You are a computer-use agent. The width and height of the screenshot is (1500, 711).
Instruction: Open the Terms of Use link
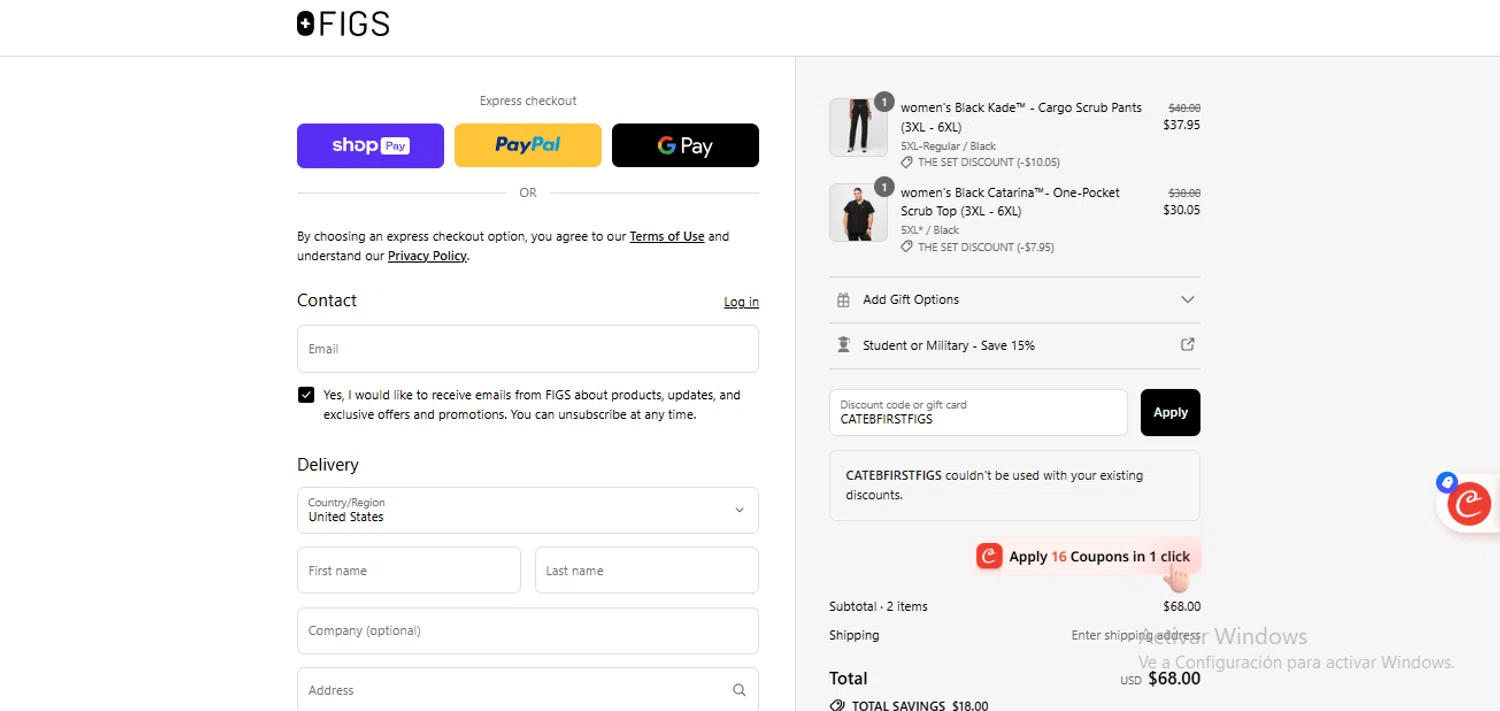coord(666,237)
